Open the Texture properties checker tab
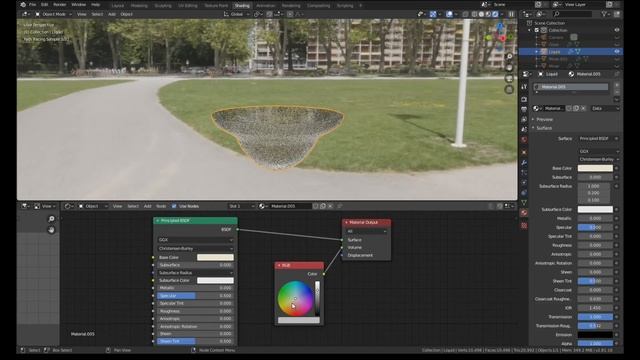The image size is (640, 360). point(524,225)
